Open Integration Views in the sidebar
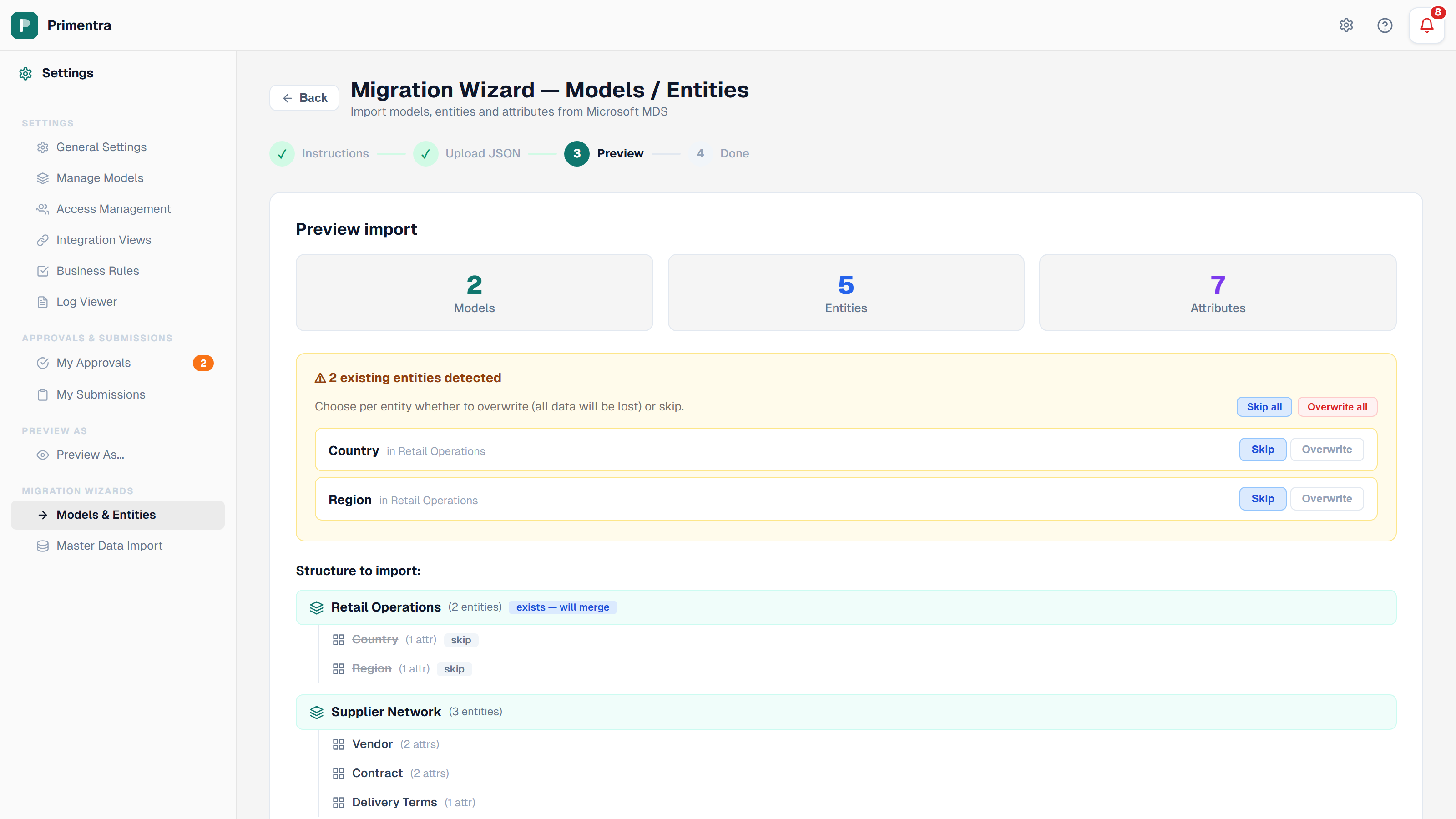Viewport: 1456px width, 819px height. click(117, 240)
